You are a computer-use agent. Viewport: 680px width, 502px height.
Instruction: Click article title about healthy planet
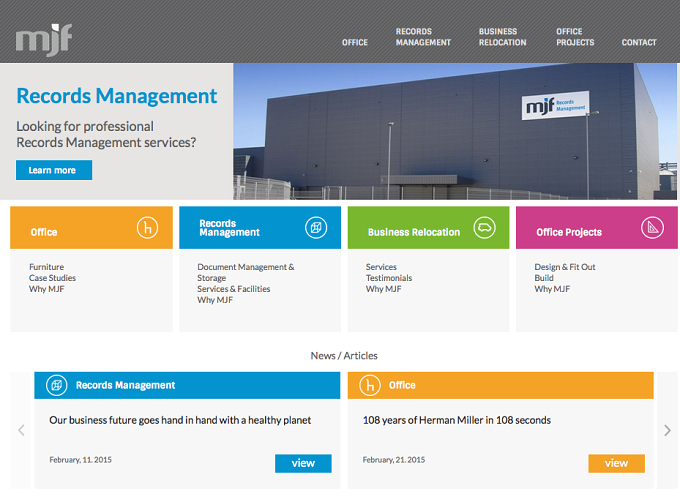[x=180, y=421]
